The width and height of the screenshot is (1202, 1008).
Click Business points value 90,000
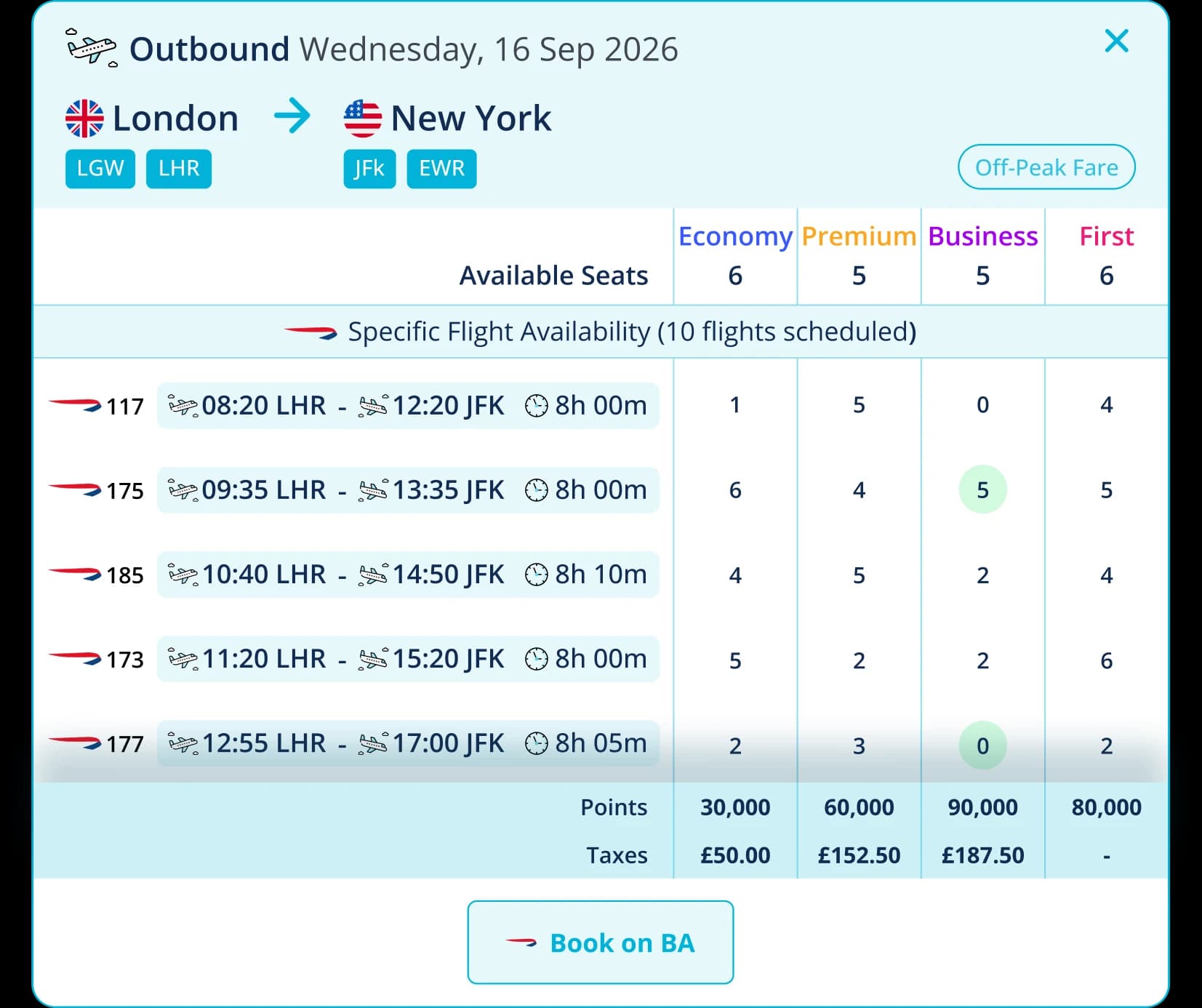click(x=982, y=807)
